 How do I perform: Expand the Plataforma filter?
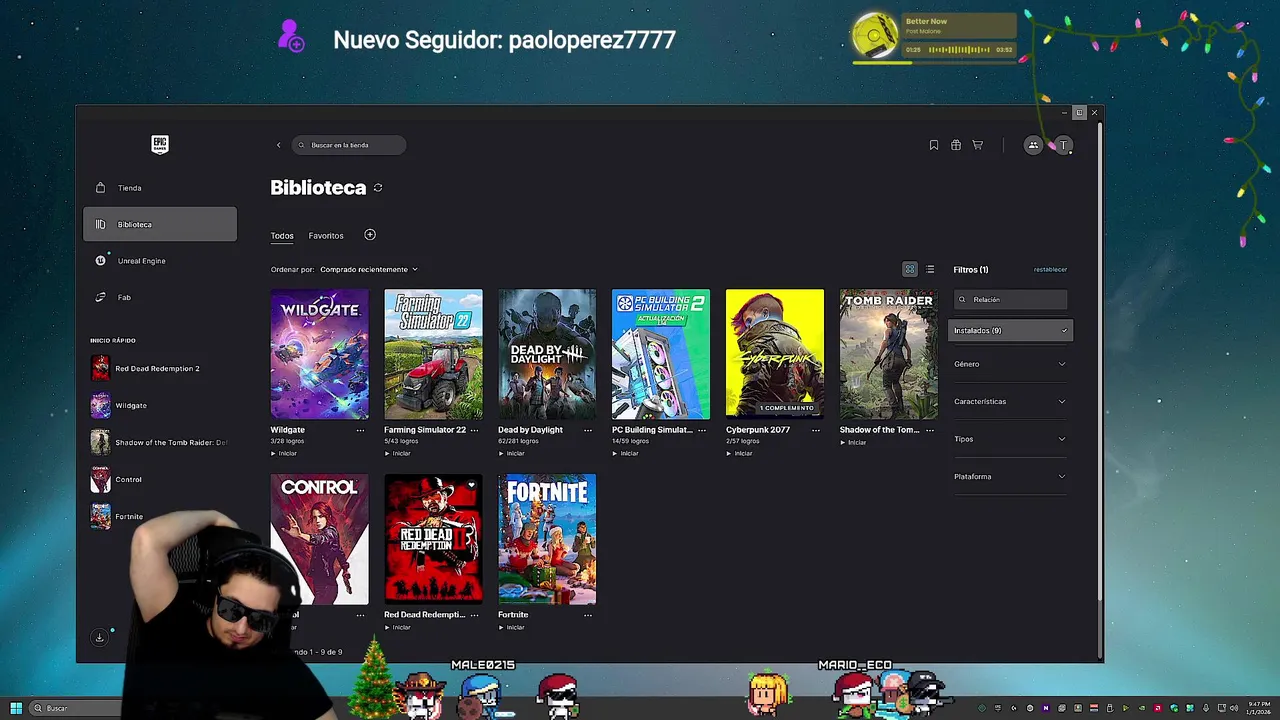coord(1010,476)
